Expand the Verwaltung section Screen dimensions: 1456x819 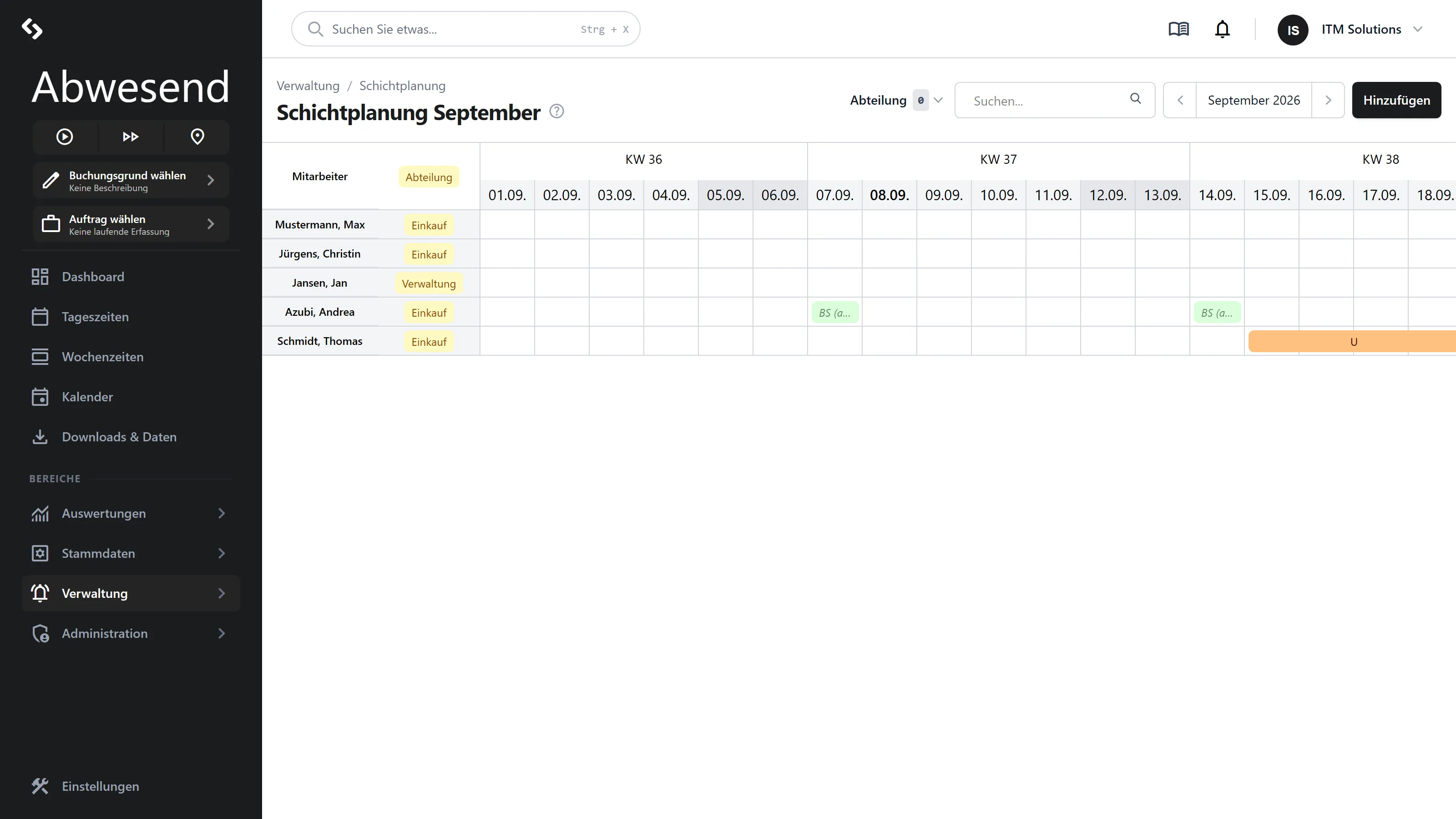pos(131,593)
